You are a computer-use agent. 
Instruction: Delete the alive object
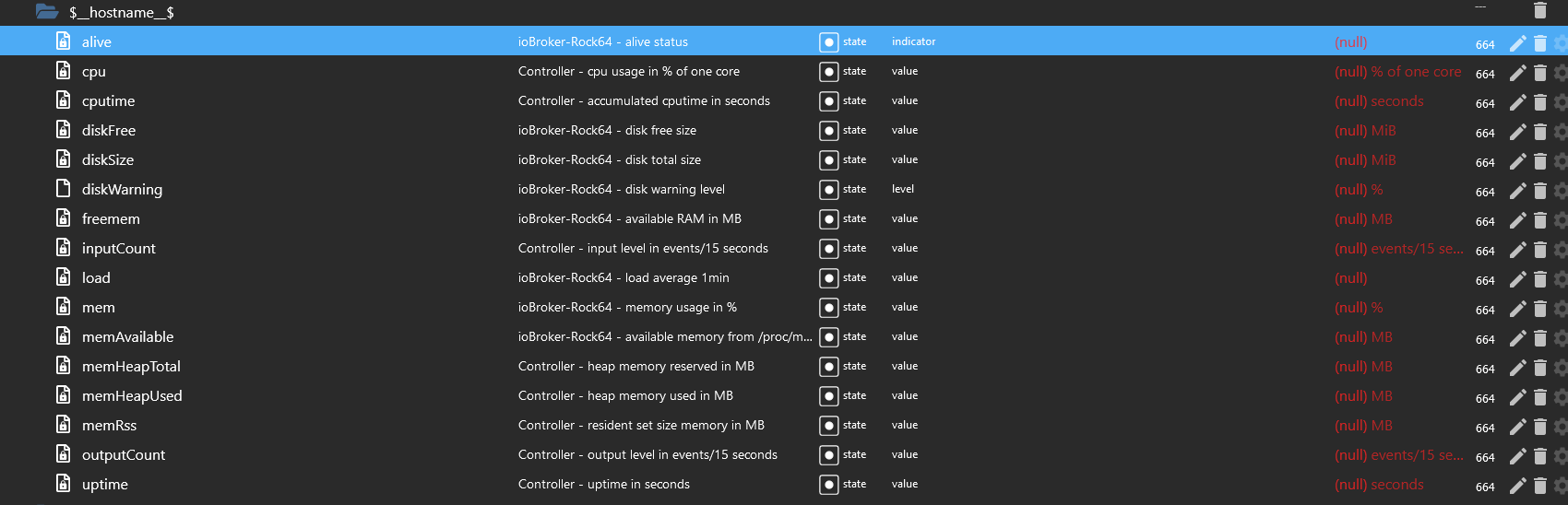click(x=1539, y=42)
